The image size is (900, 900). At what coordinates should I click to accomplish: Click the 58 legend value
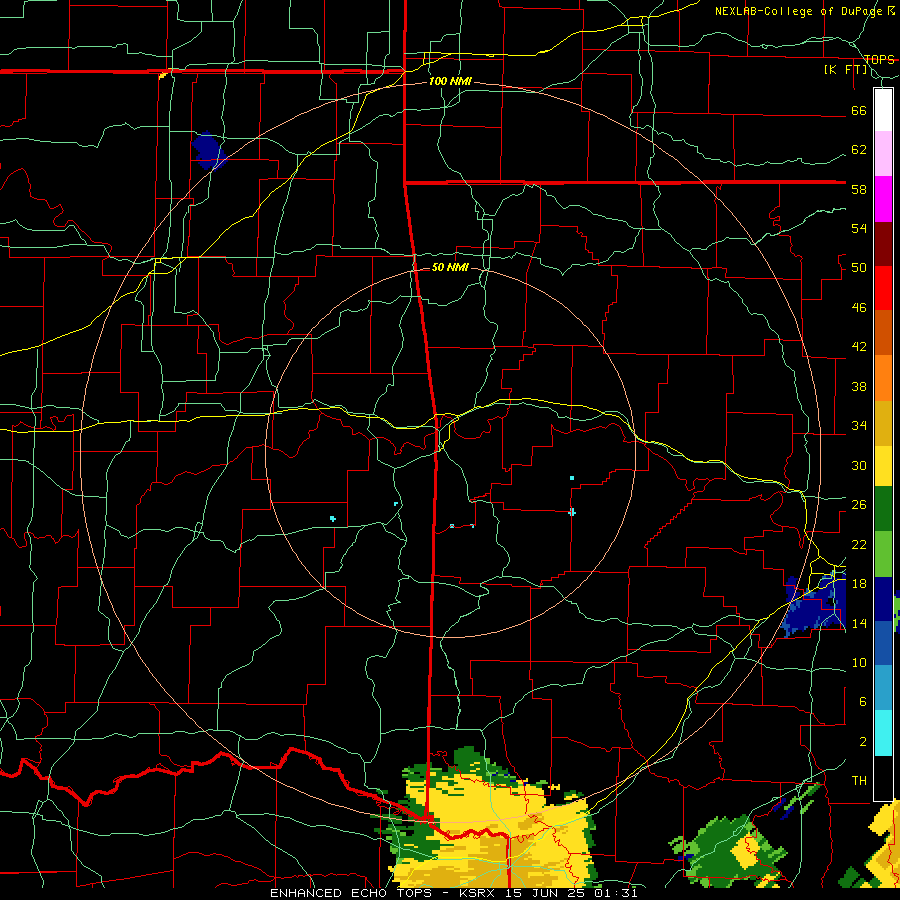(859, 189)
